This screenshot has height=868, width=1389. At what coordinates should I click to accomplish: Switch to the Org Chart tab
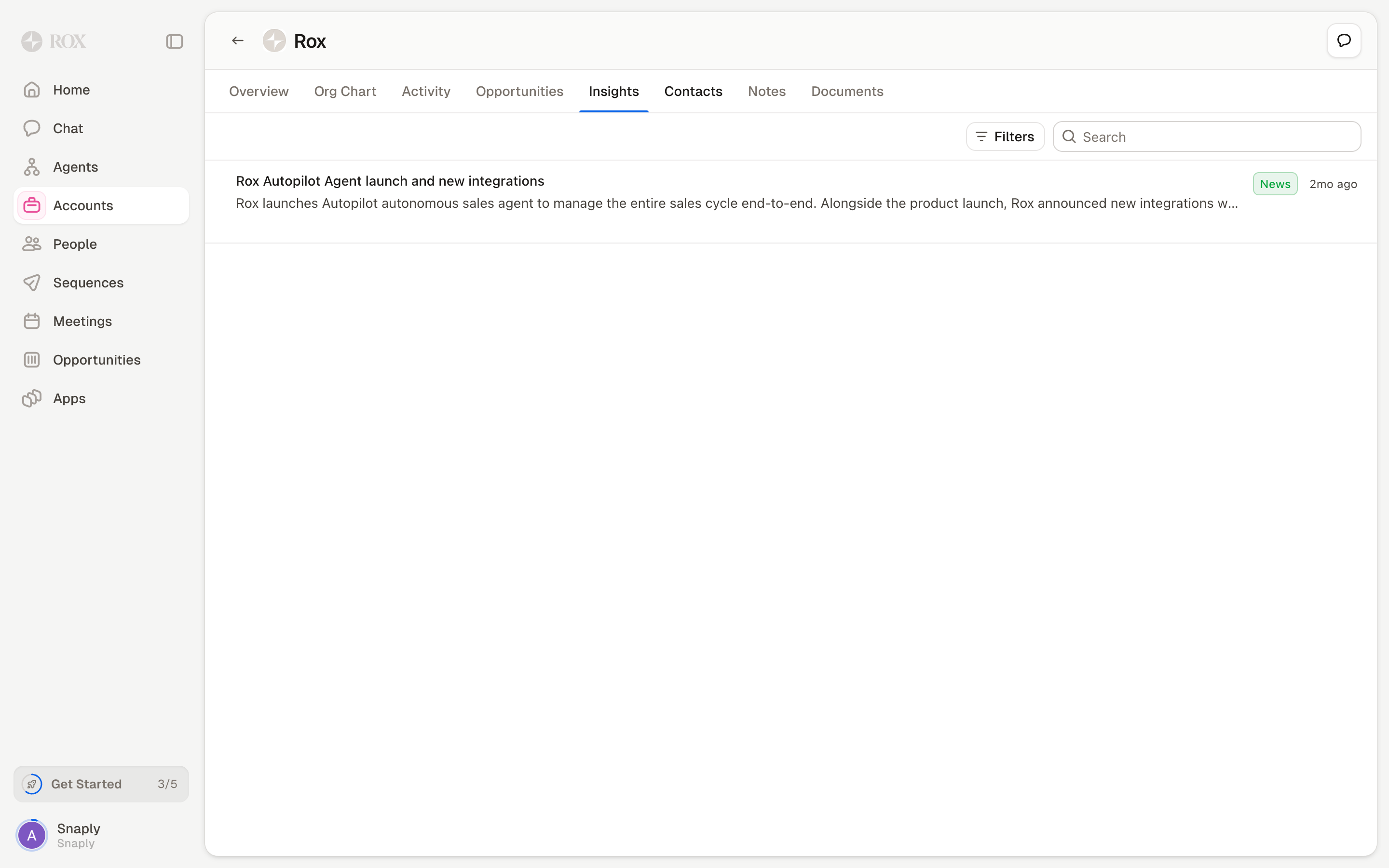[345, 91]
